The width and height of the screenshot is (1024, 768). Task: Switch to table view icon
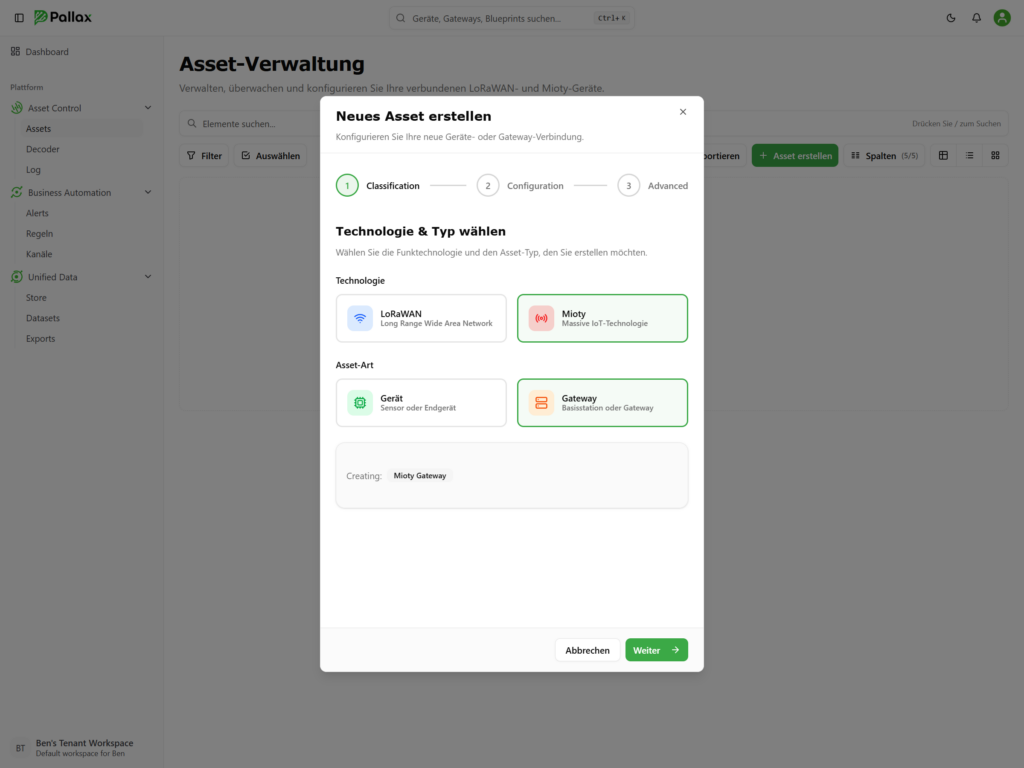point(943,156)
